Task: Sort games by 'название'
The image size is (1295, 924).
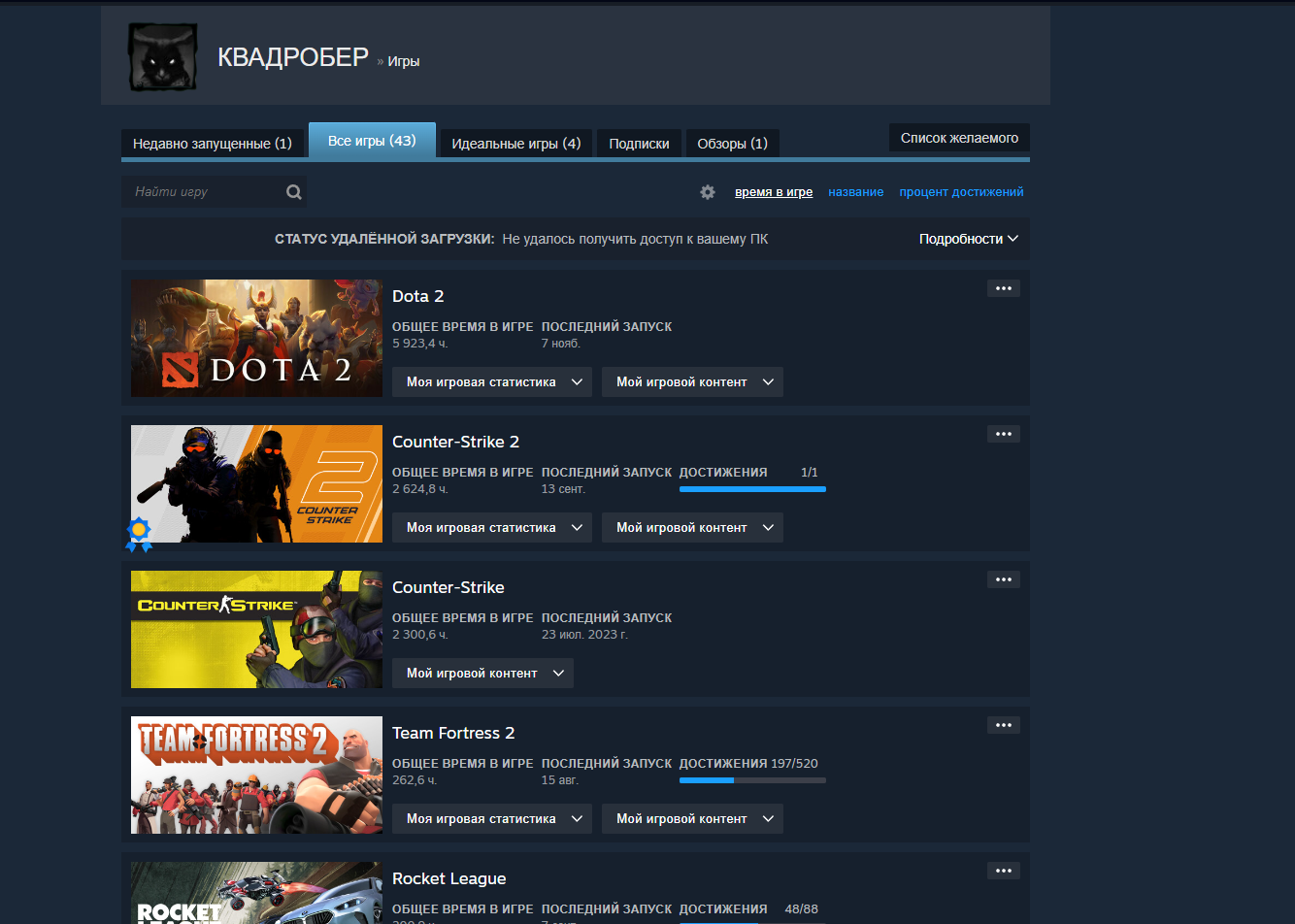Action: point(855,192)
